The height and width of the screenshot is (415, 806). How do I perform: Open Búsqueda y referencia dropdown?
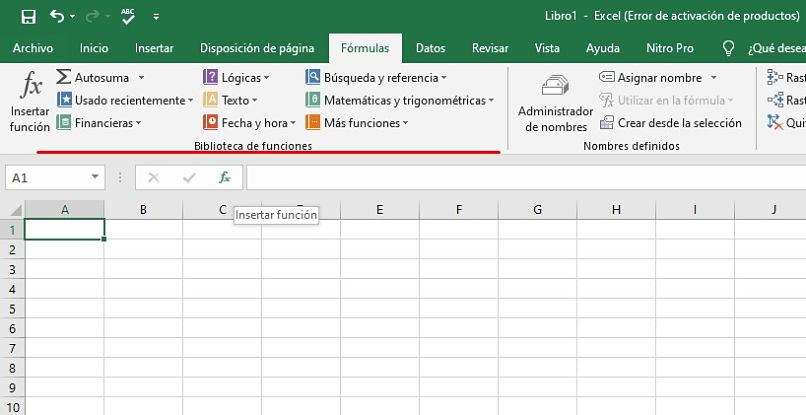376,77
